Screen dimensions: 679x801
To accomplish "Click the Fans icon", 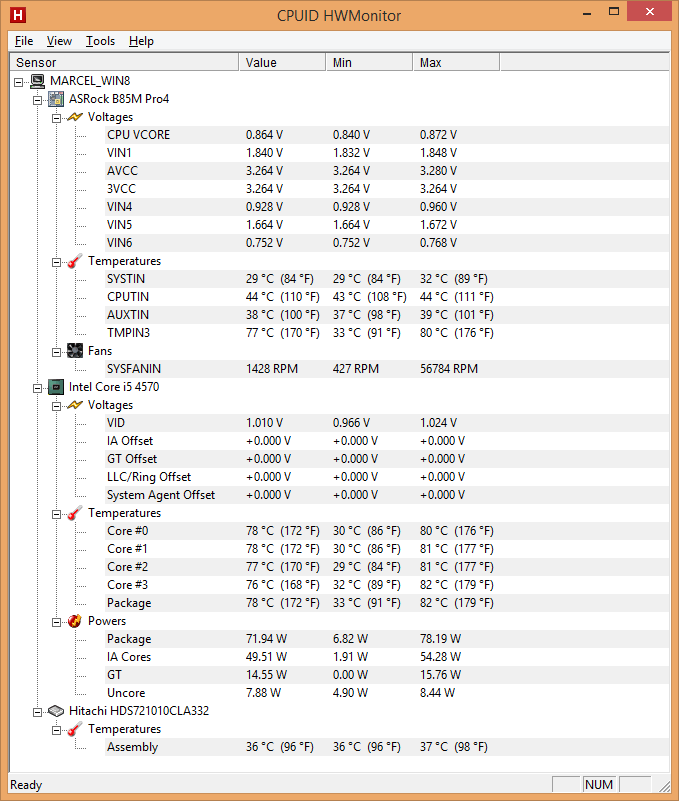I will pos(75,351).
